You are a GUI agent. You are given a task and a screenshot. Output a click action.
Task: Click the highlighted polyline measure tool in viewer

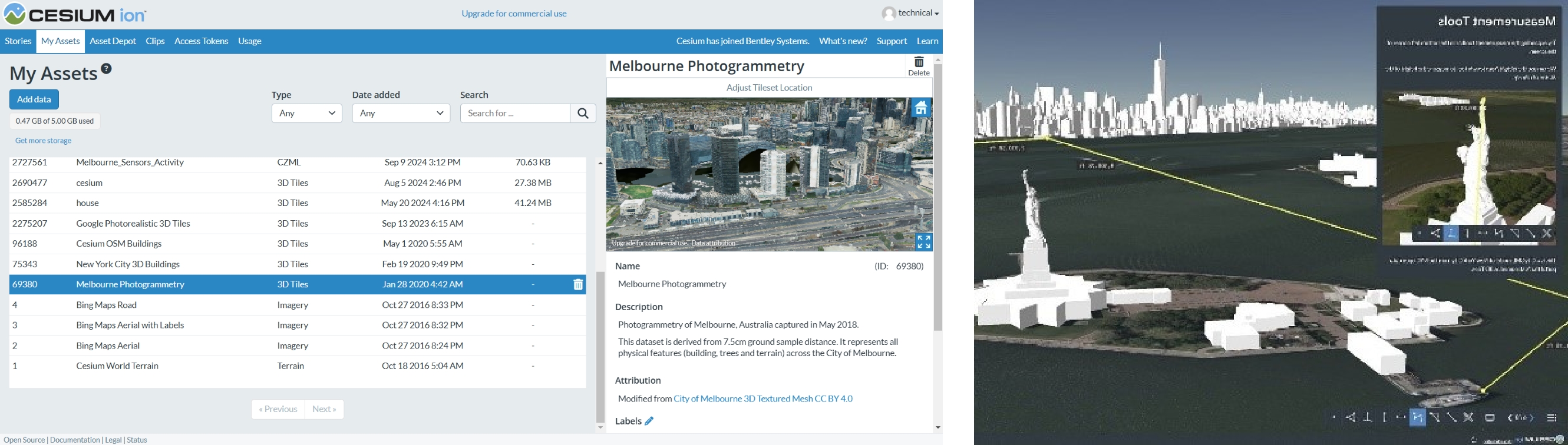tap(1418, 419)
